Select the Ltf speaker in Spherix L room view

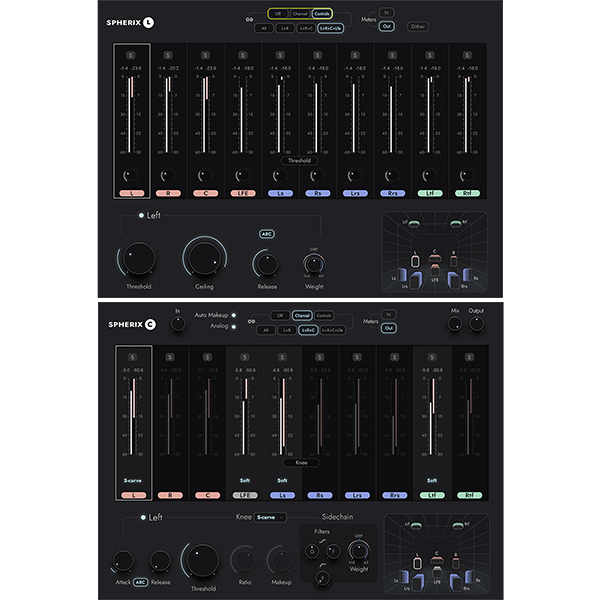point(414,224)
